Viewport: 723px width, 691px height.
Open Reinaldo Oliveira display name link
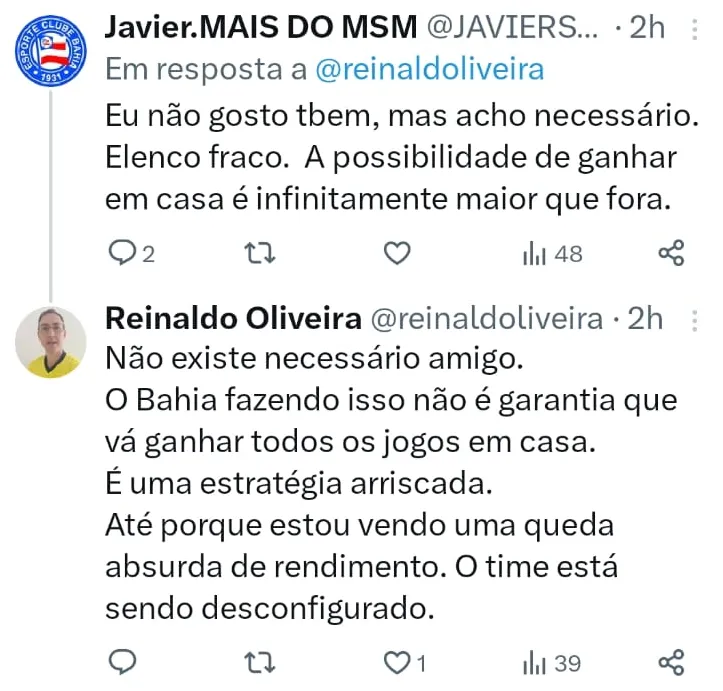point(233,319)
